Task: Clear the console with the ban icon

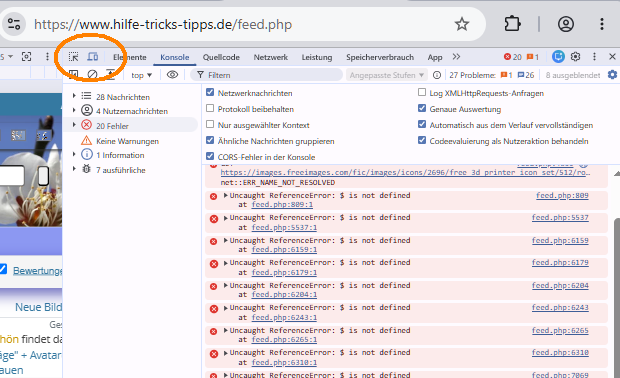Action: pyautogui.click(x=92, y=75)
